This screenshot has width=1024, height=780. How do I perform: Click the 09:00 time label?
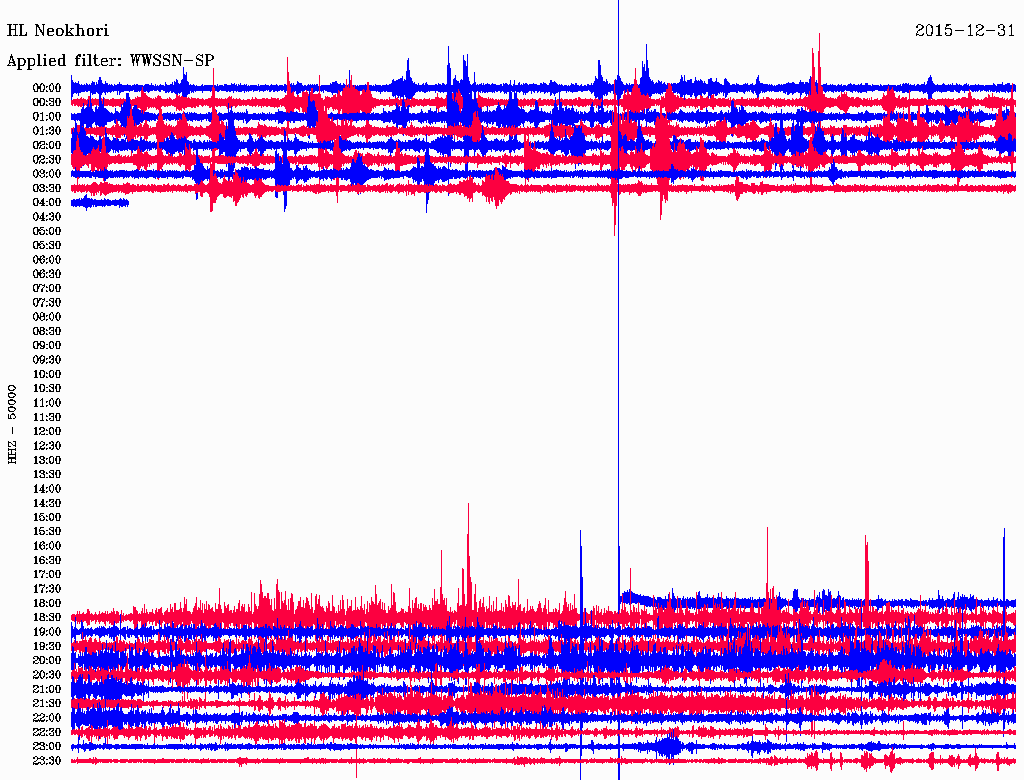47,346
